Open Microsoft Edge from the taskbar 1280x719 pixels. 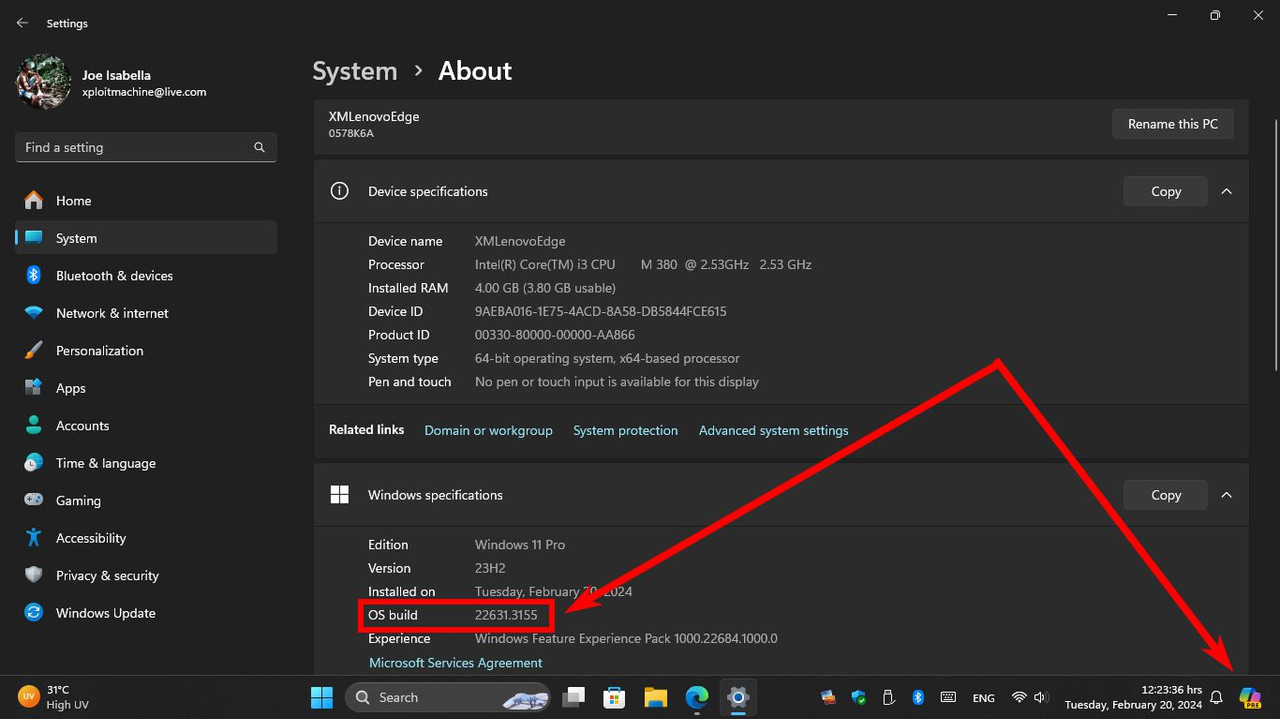coord(696,697)
